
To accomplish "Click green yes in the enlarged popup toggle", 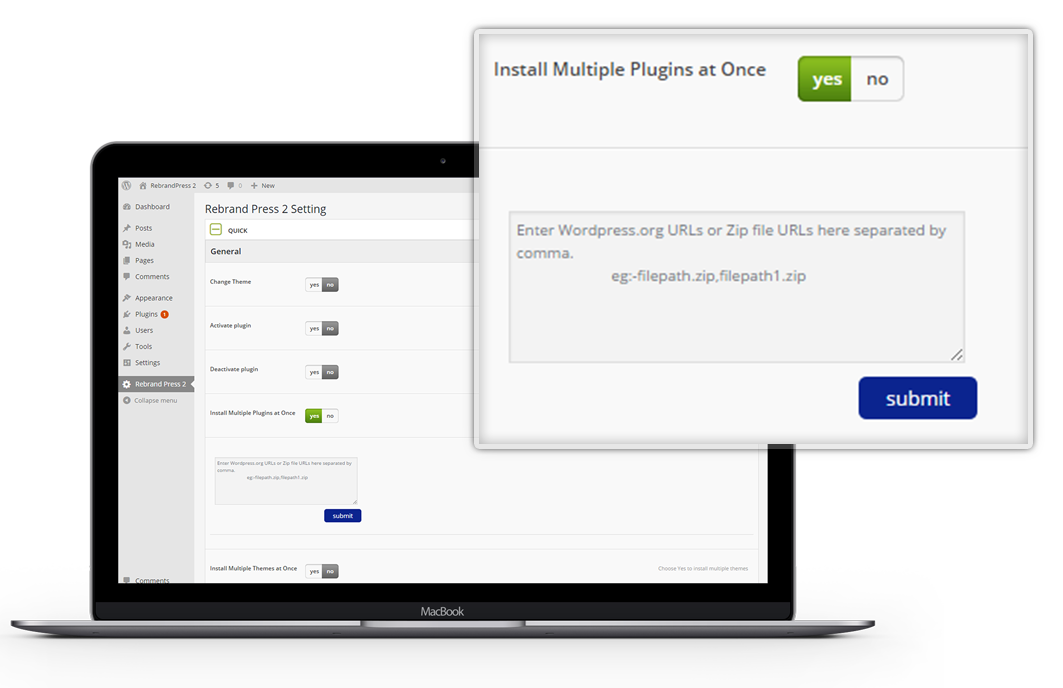I will tap(825, 79).
